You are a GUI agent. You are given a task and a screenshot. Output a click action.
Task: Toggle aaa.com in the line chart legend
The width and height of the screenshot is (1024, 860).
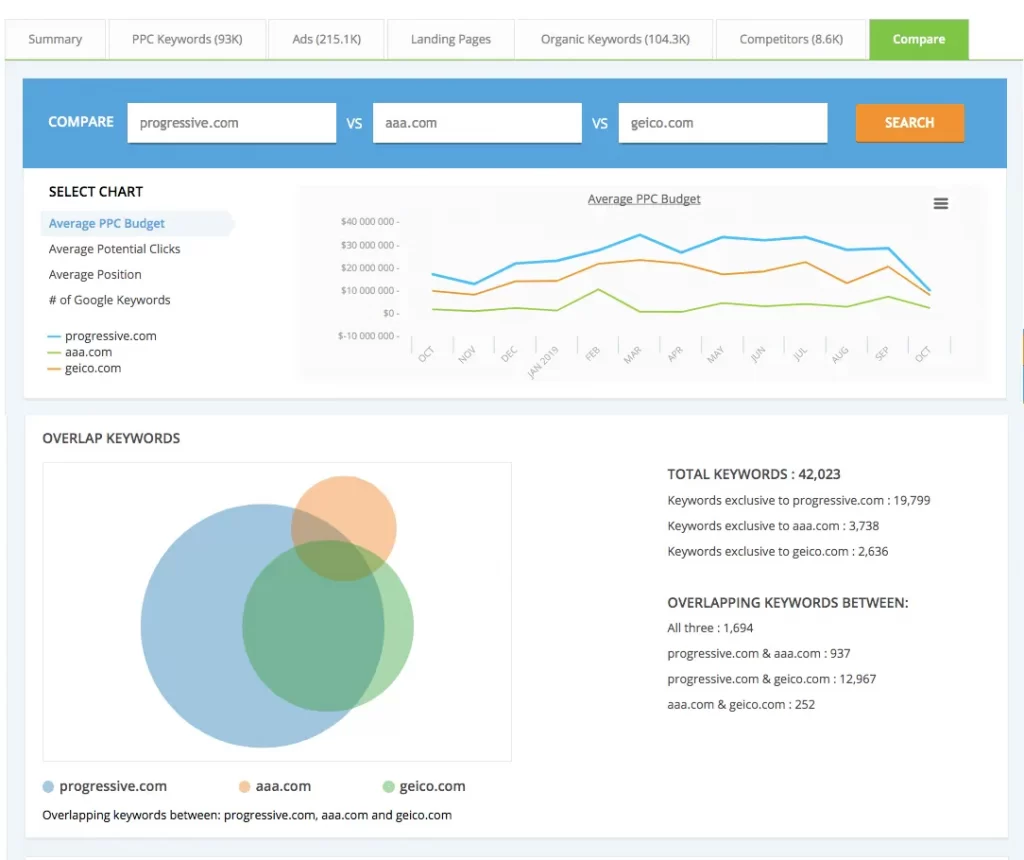pyautogui.click(x=80, y=352)
